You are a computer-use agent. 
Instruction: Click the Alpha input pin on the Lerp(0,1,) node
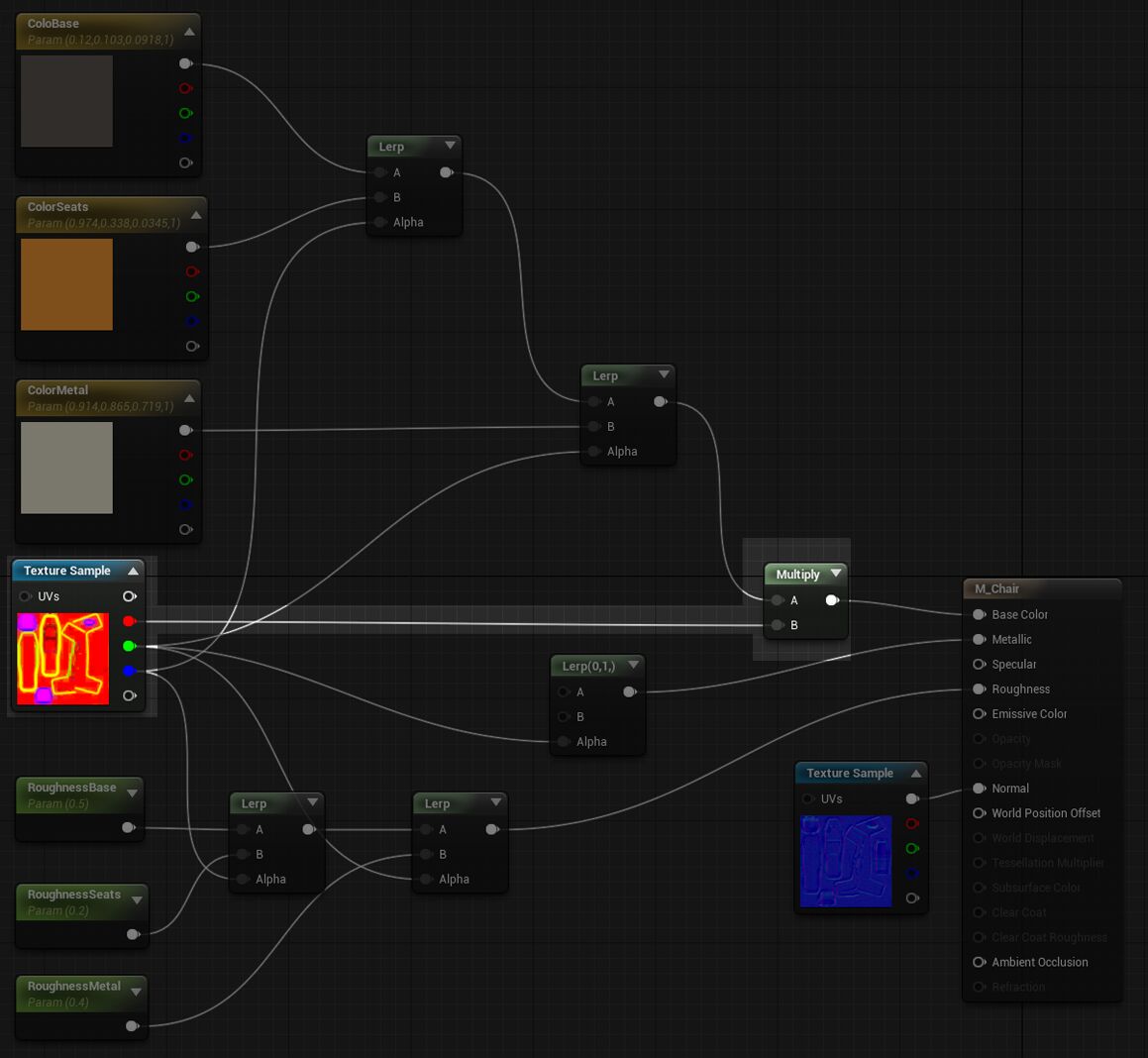(x=564, y=742)
